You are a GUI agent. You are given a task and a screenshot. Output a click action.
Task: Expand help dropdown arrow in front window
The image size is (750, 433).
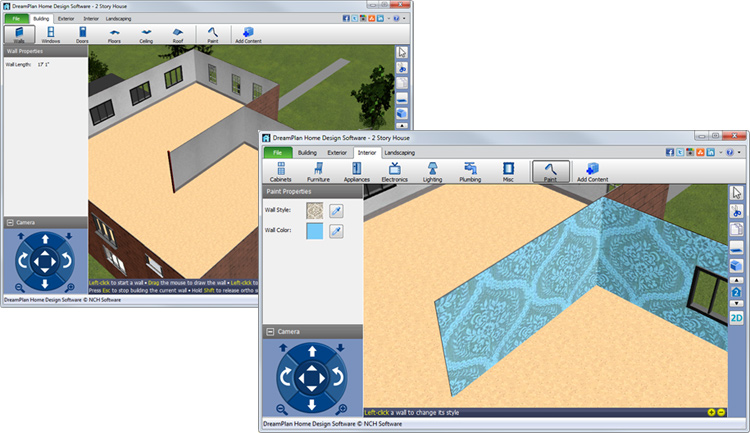click(x=739, y=153)
